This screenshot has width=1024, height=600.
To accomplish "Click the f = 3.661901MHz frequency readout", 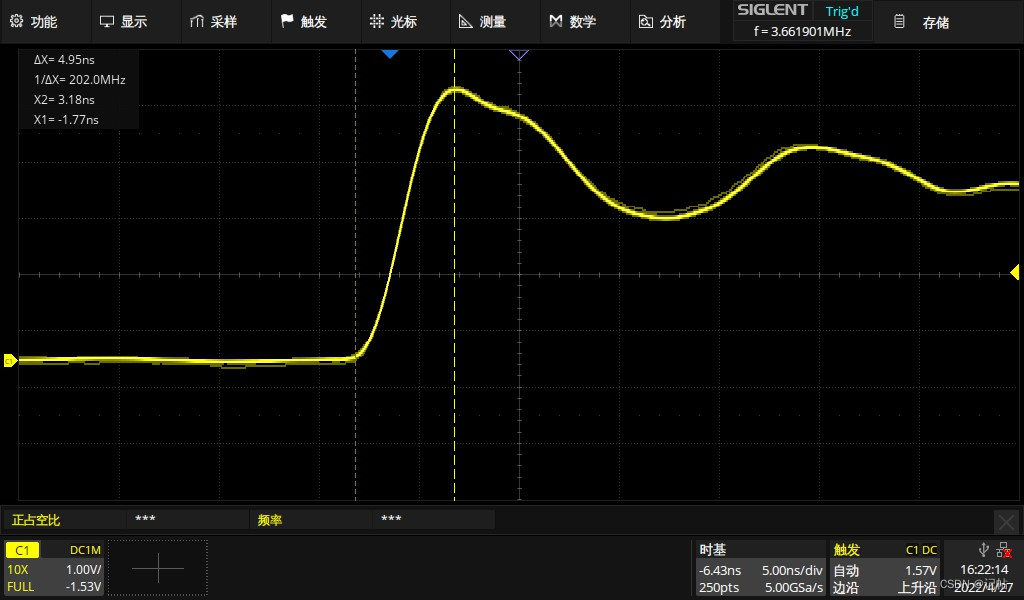I will coord(802,31).
